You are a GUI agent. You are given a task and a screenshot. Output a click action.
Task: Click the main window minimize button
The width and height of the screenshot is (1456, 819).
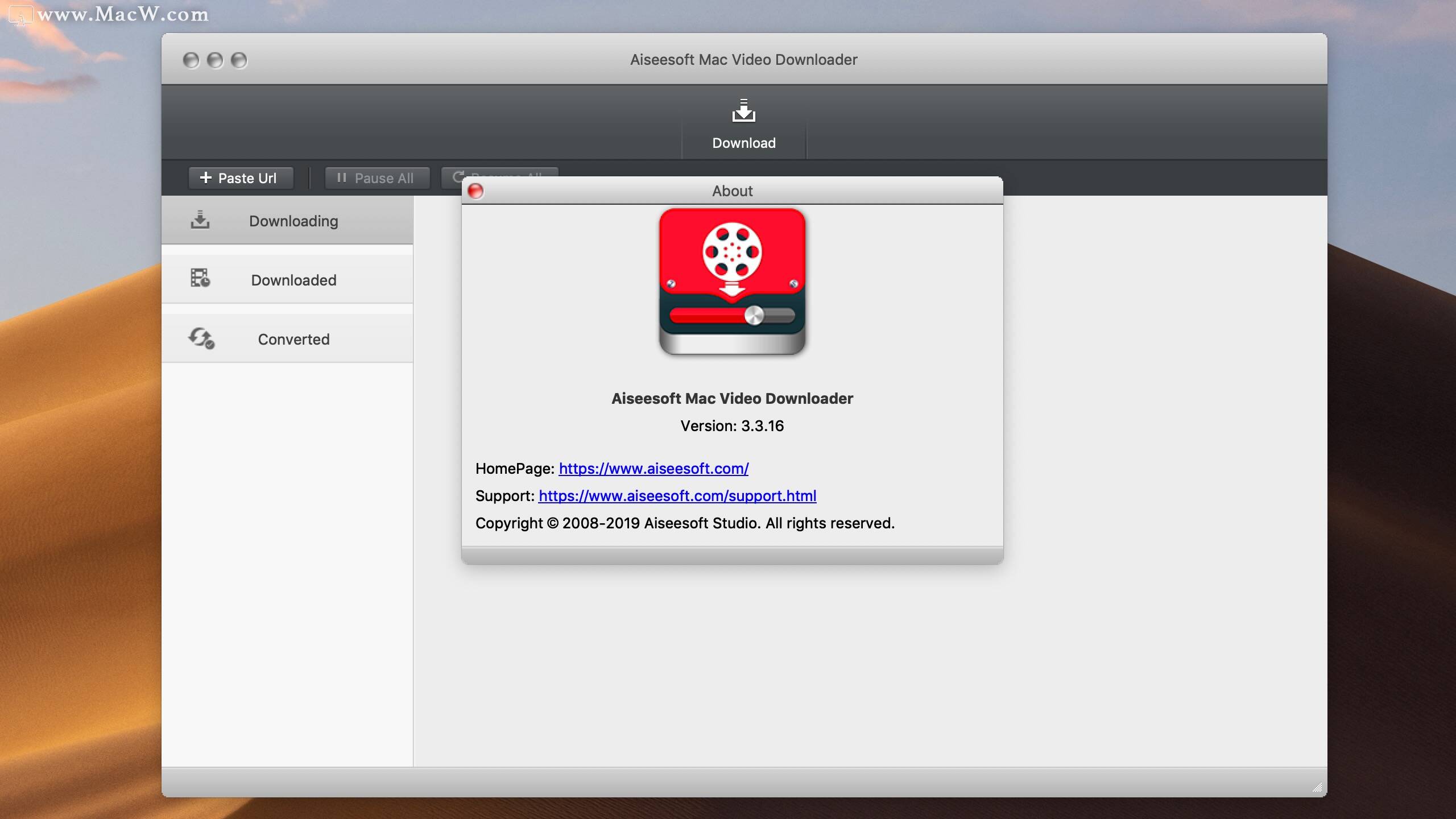click(215, 60)
